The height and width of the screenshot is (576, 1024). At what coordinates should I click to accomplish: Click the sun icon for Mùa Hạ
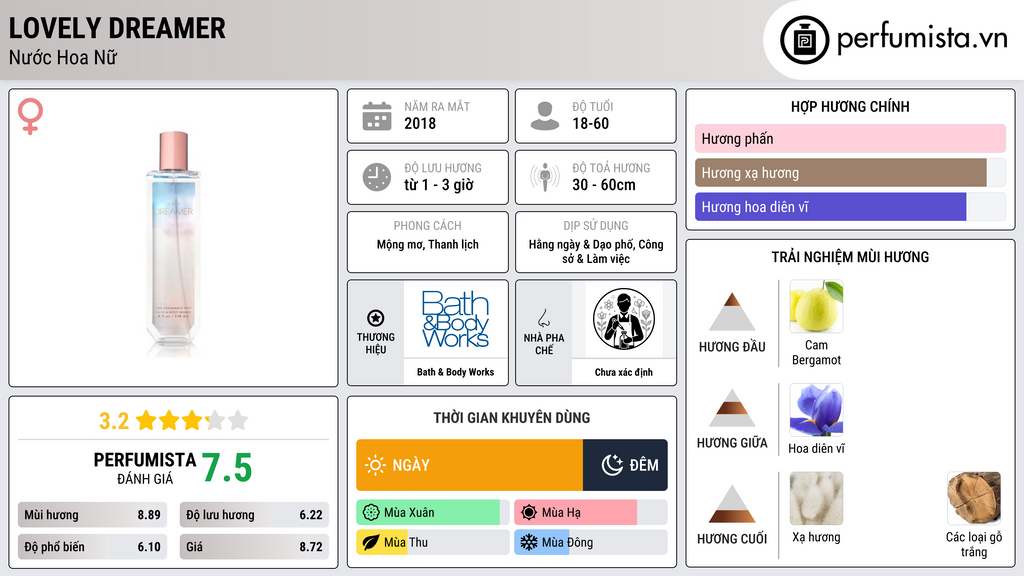(529, 513)
